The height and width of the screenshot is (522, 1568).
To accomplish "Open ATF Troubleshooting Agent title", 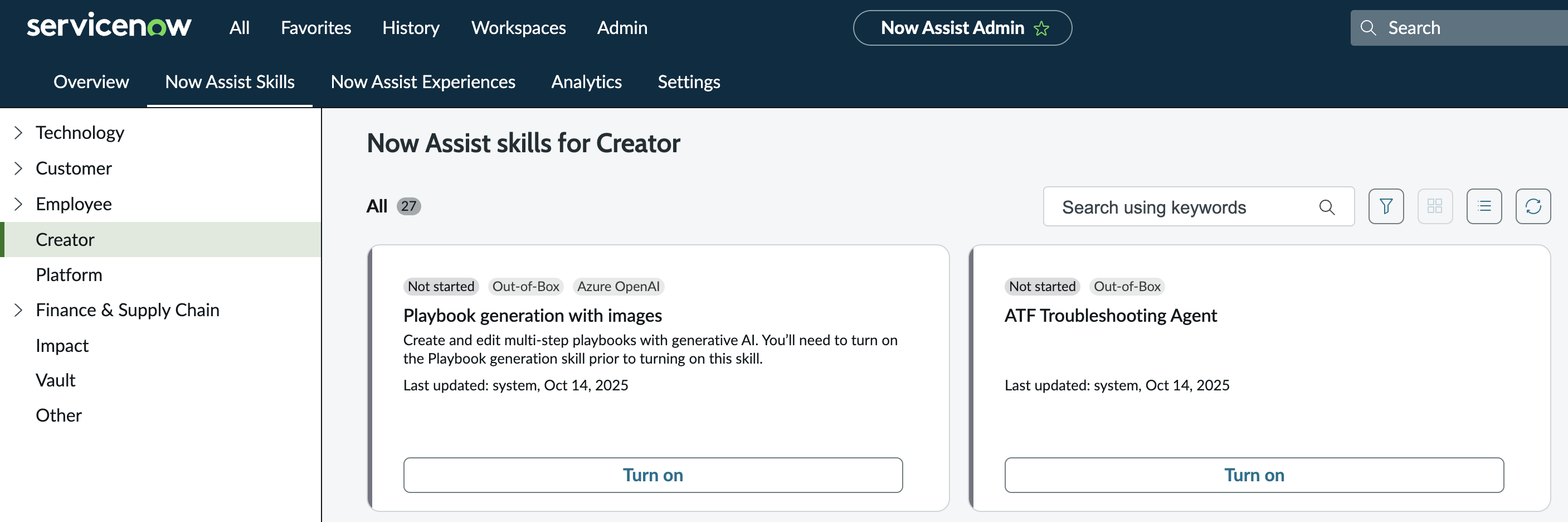I will (1111, 316).
